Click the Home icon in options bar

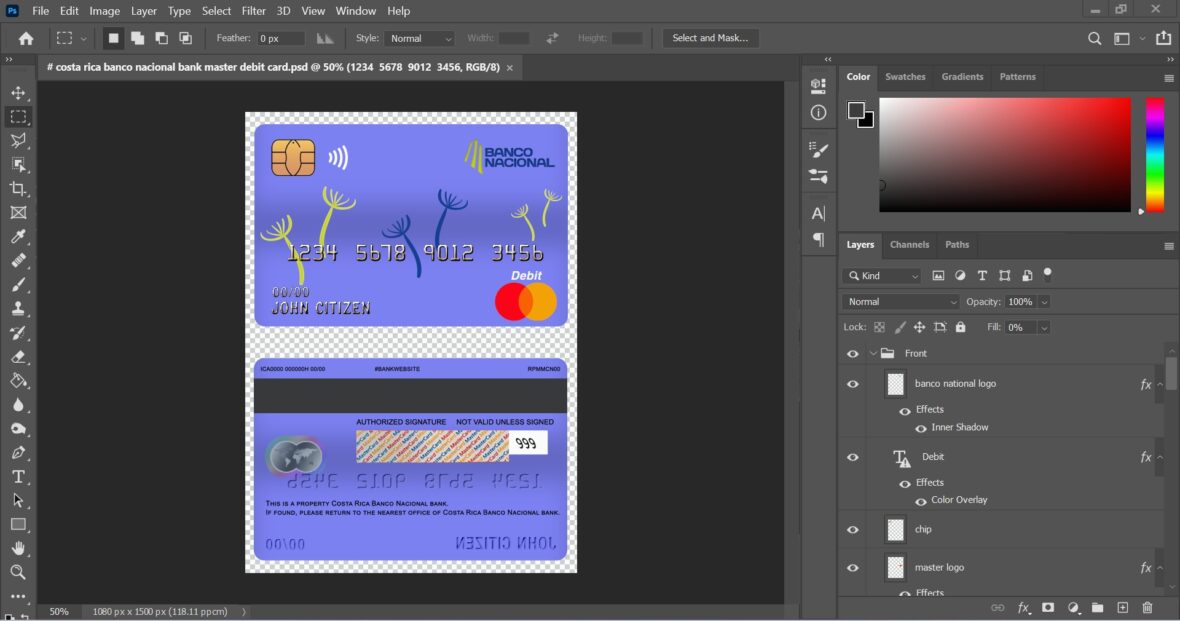(x=26, y=38)
